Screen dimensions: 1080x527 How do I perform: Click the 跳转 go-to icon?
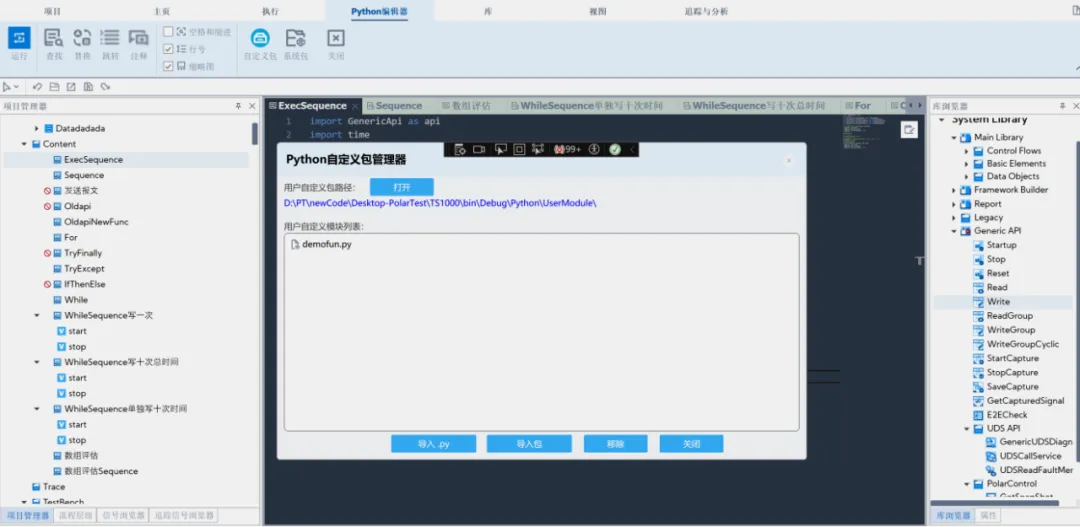110,38
